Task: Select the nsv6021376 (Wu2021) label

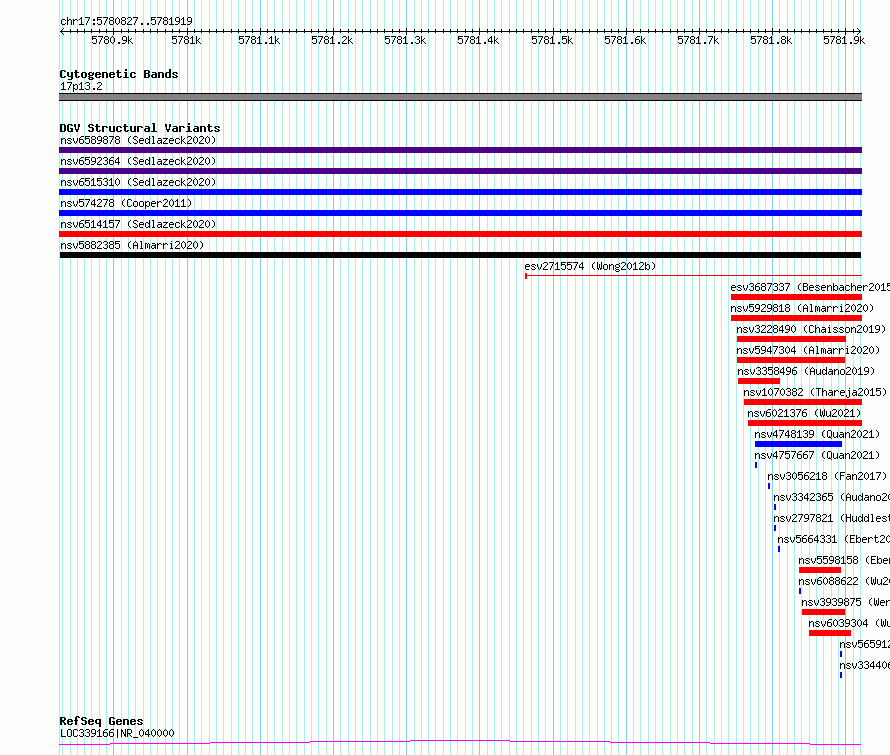Action: coord(804,413)
